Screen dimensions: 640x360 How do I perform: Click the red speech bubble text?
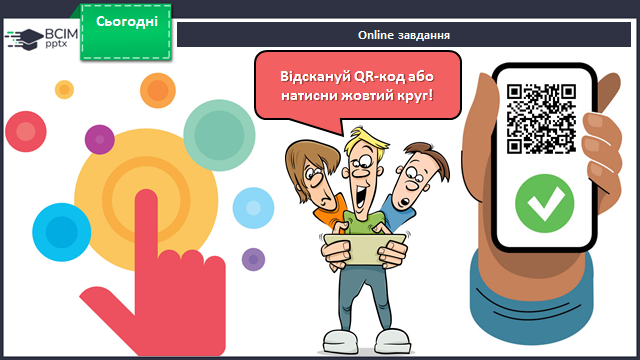coord(357,86)
